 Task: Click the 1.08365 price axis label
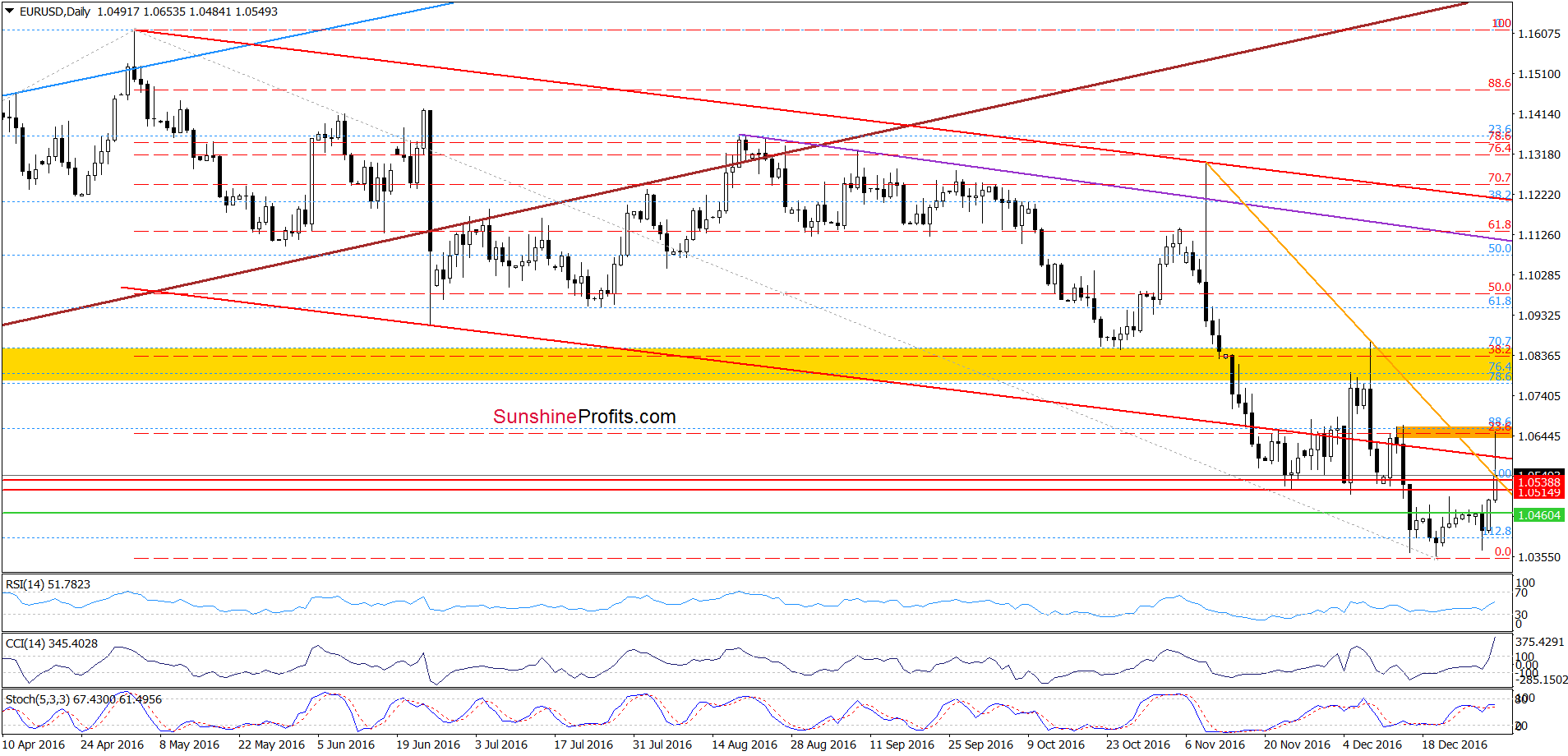coord(1539,356)
